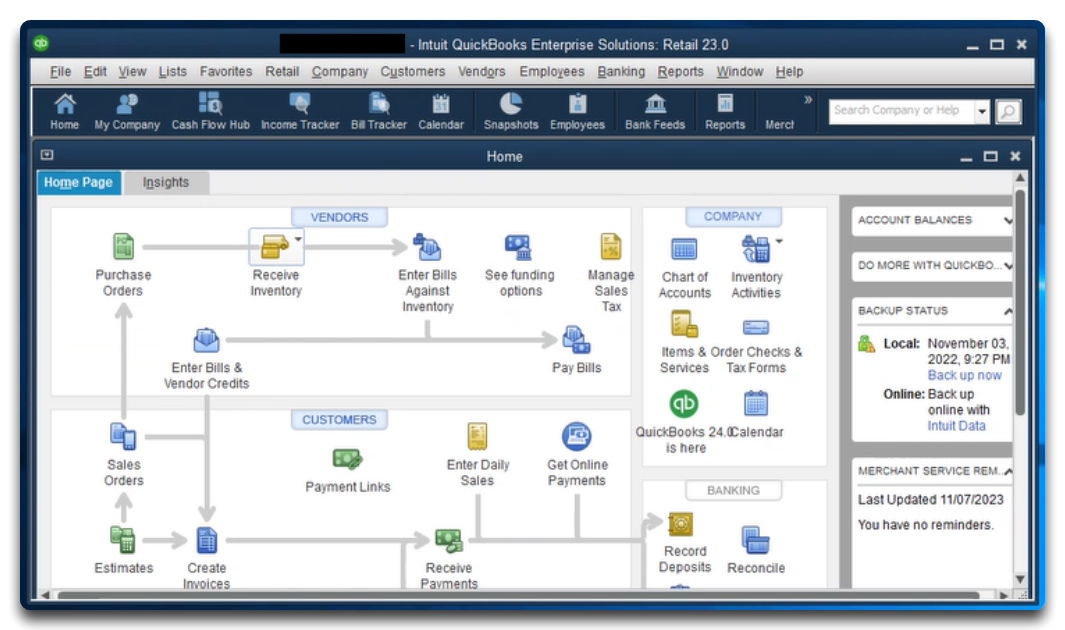Open Manage Sales Tax icon
1065x630 pixels.
[x=610, y=246]
